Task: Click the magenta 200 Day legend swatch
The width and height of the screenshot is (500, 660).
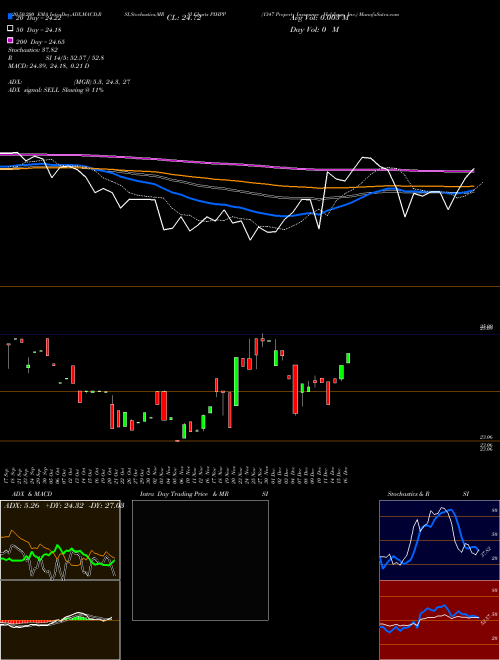Action: point(11,40)
